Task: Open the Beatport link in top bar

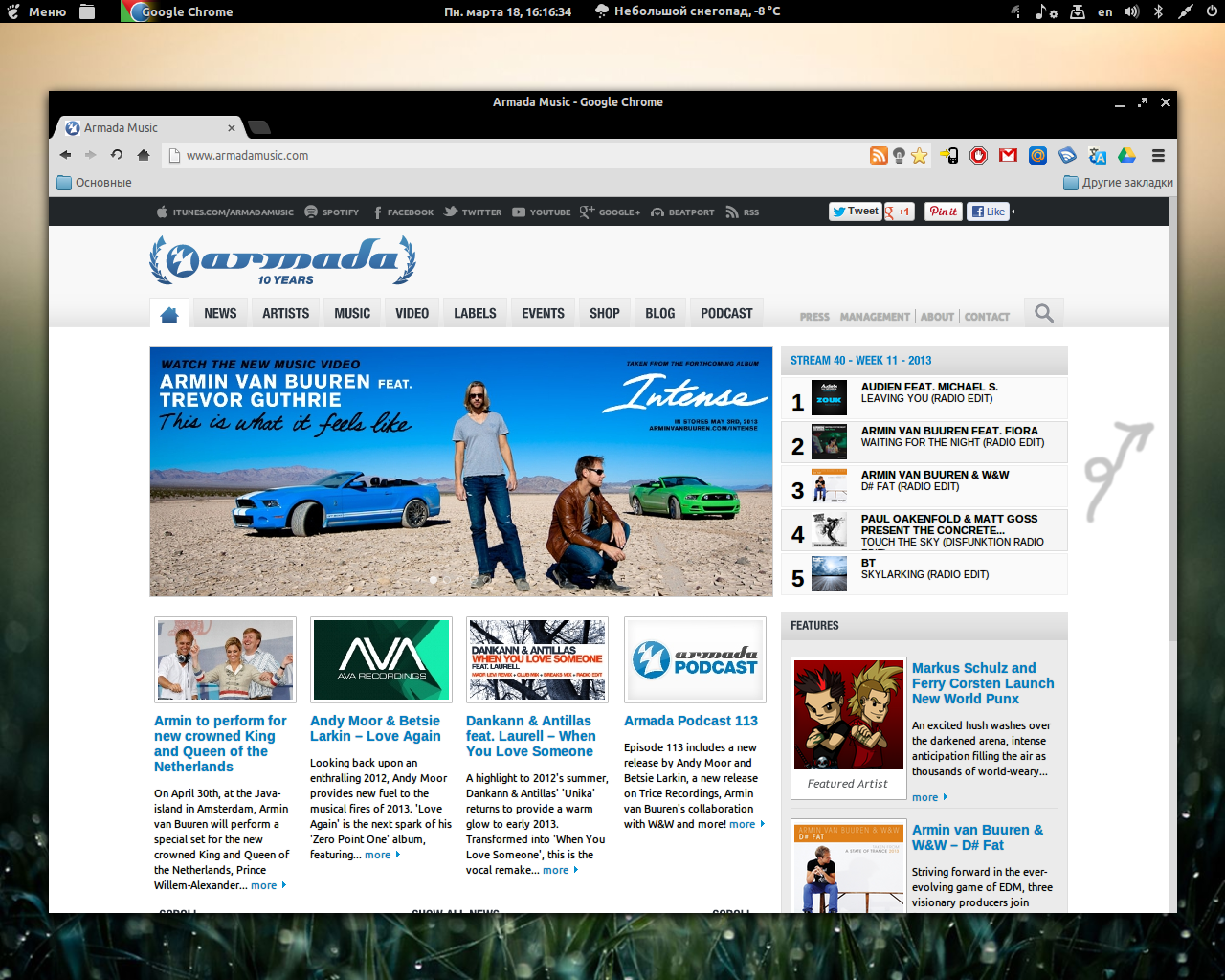Action: tap(682, 212)
